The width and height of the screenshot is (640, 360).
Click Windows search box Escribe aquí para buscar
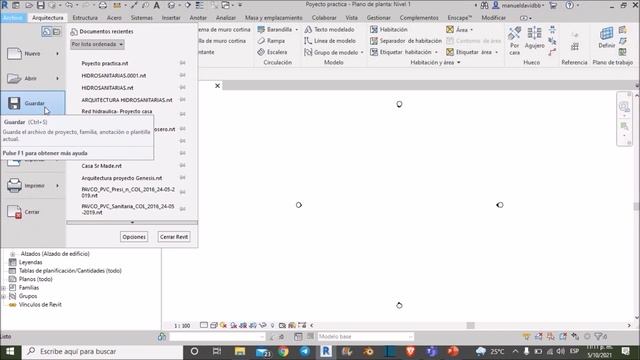(x=103, y=351)
